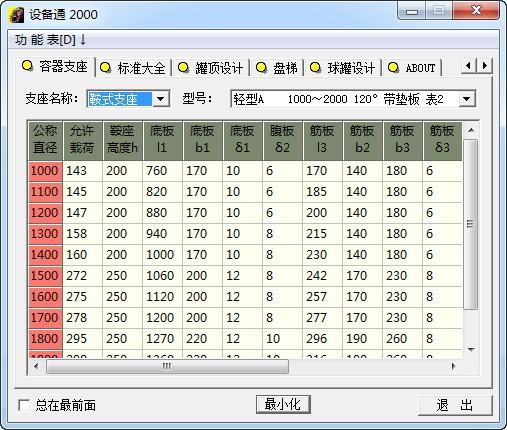The height and width of the screenshot is (430, 507).
Task: Expand the 支座名称 dropdown arrow
Action: point(161,99)
